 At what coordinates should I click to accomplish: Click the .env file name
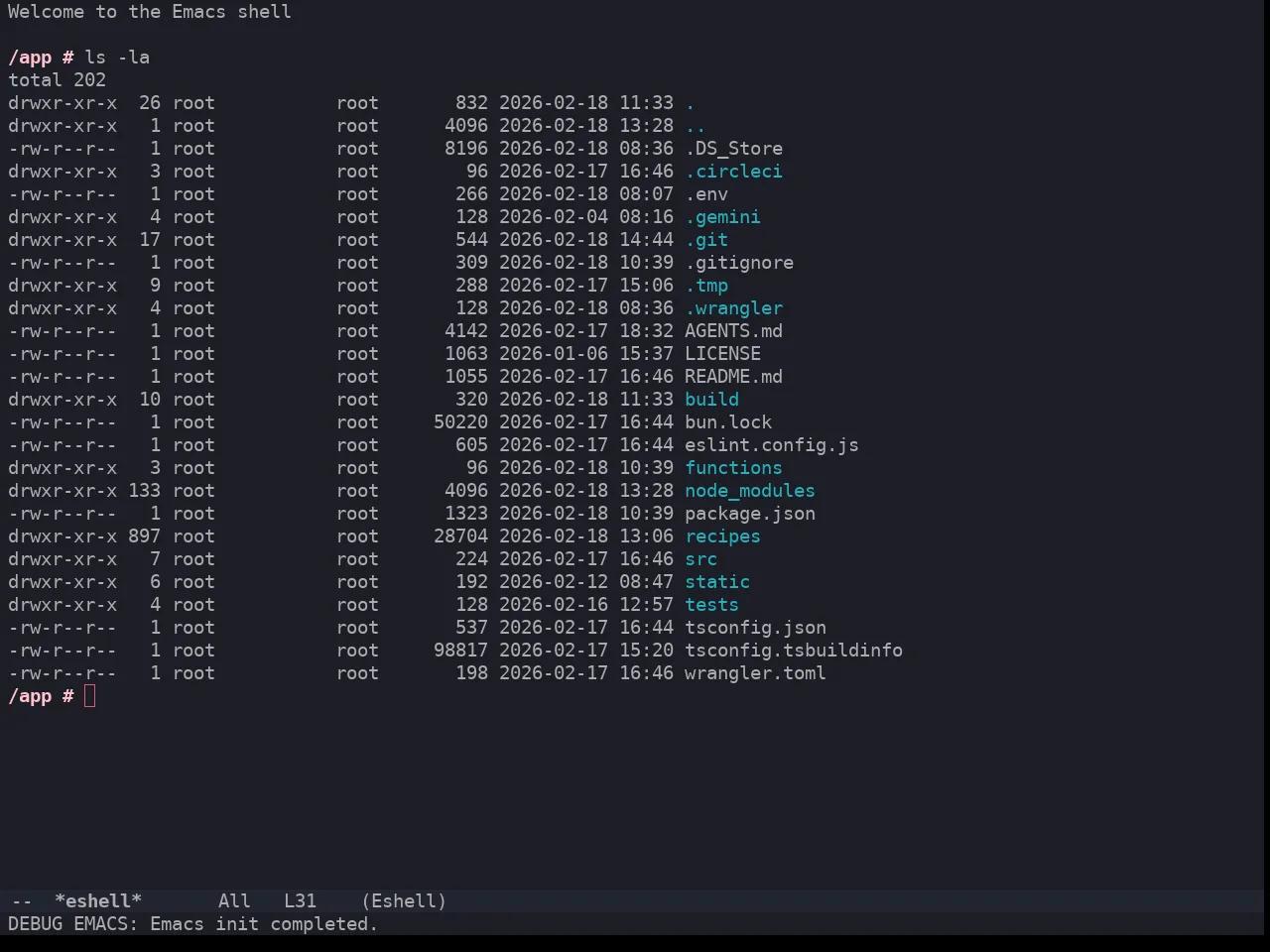706,194
